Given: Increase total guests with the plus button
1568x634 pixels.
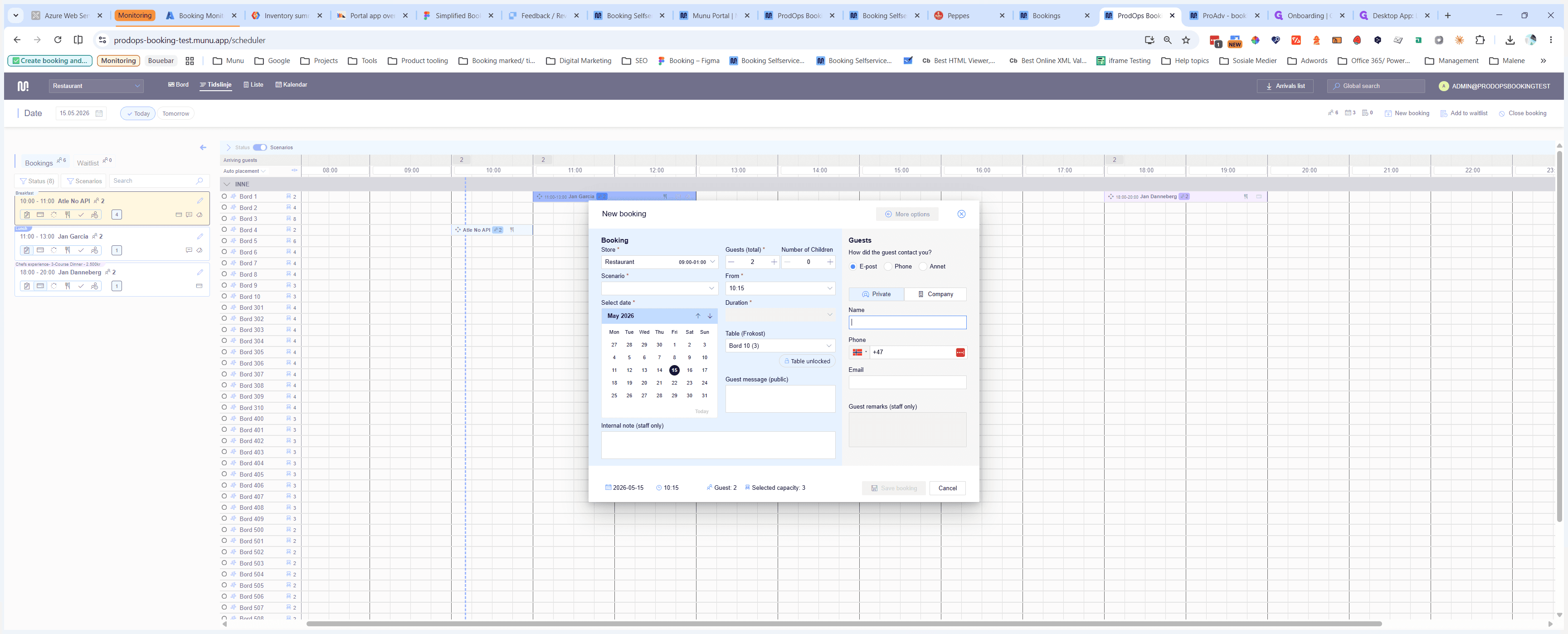Looking at the screenshot, I should point(774,262).
